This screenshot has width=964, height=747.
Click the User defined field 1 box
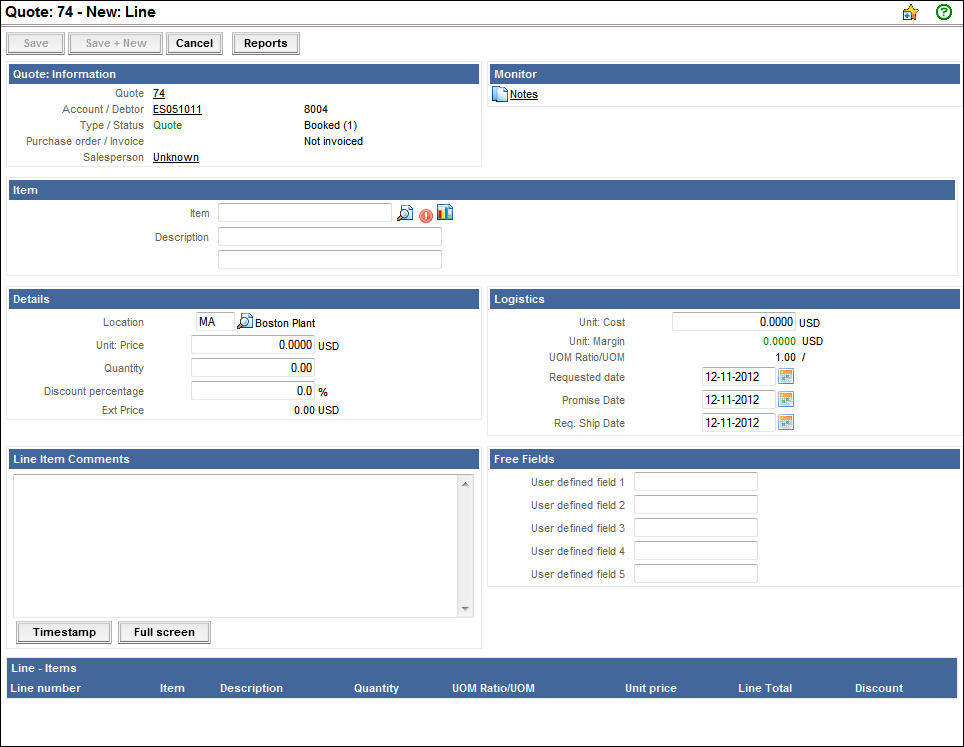point(695,482)
